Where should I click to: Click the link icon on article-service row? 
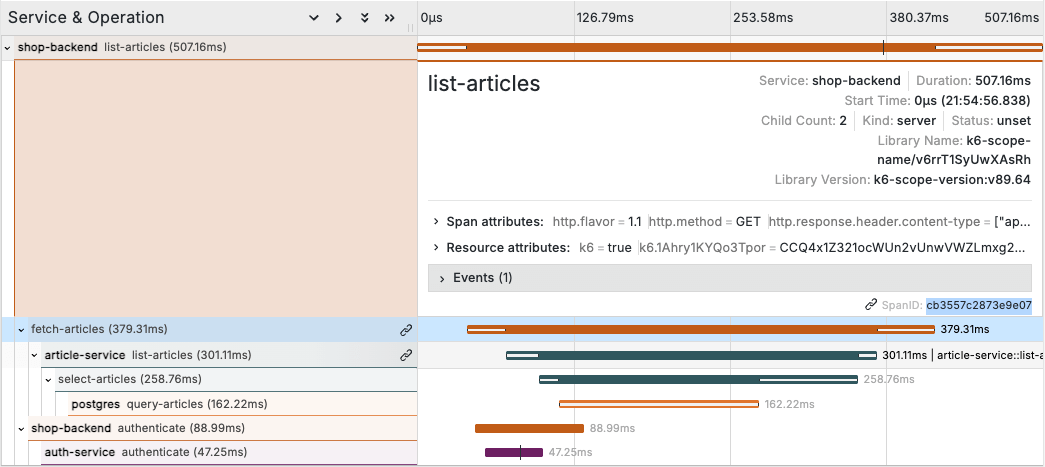(406, 355)
